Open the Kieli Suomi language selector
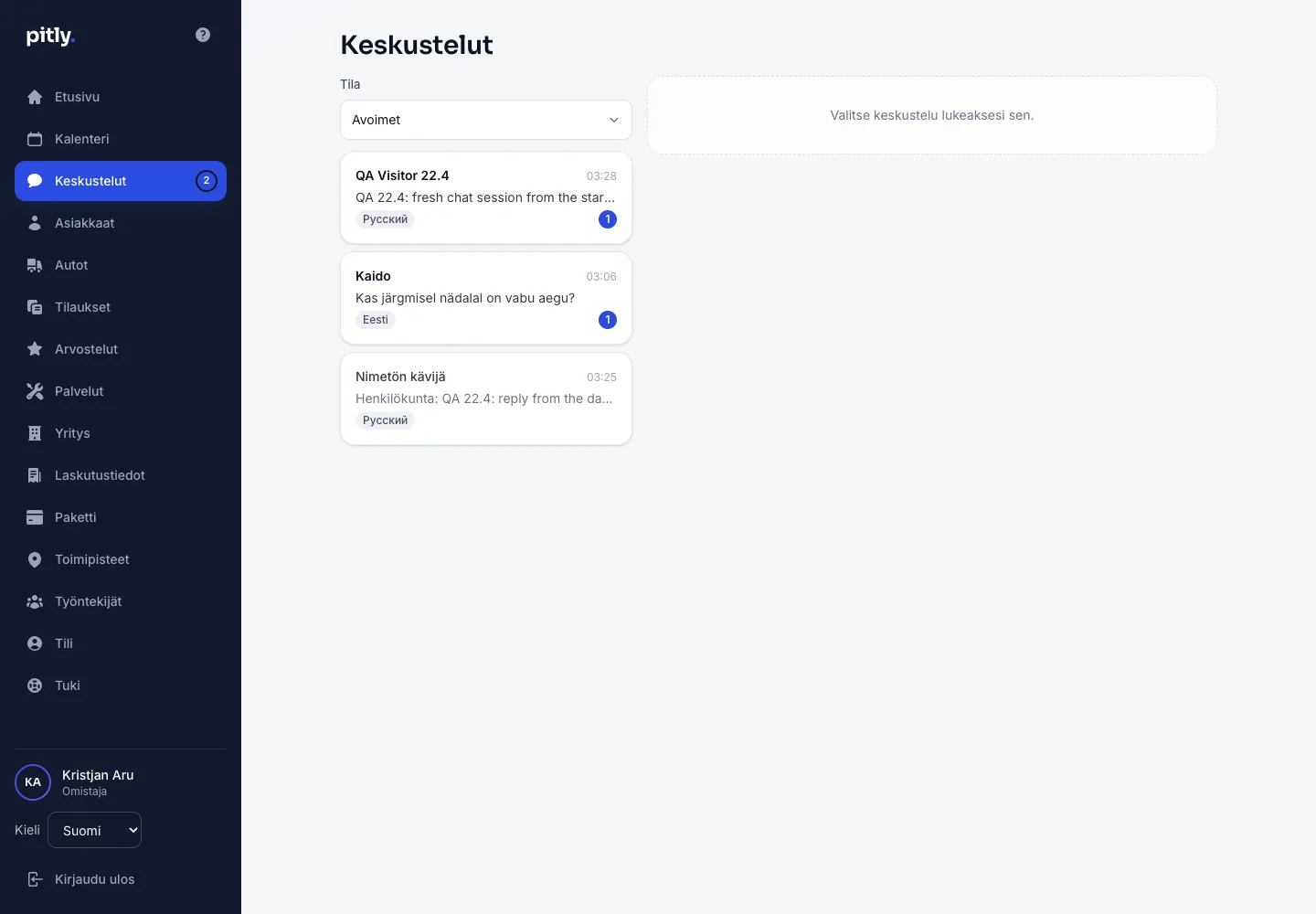This screenshot has width=1316, height=914. 95,830
